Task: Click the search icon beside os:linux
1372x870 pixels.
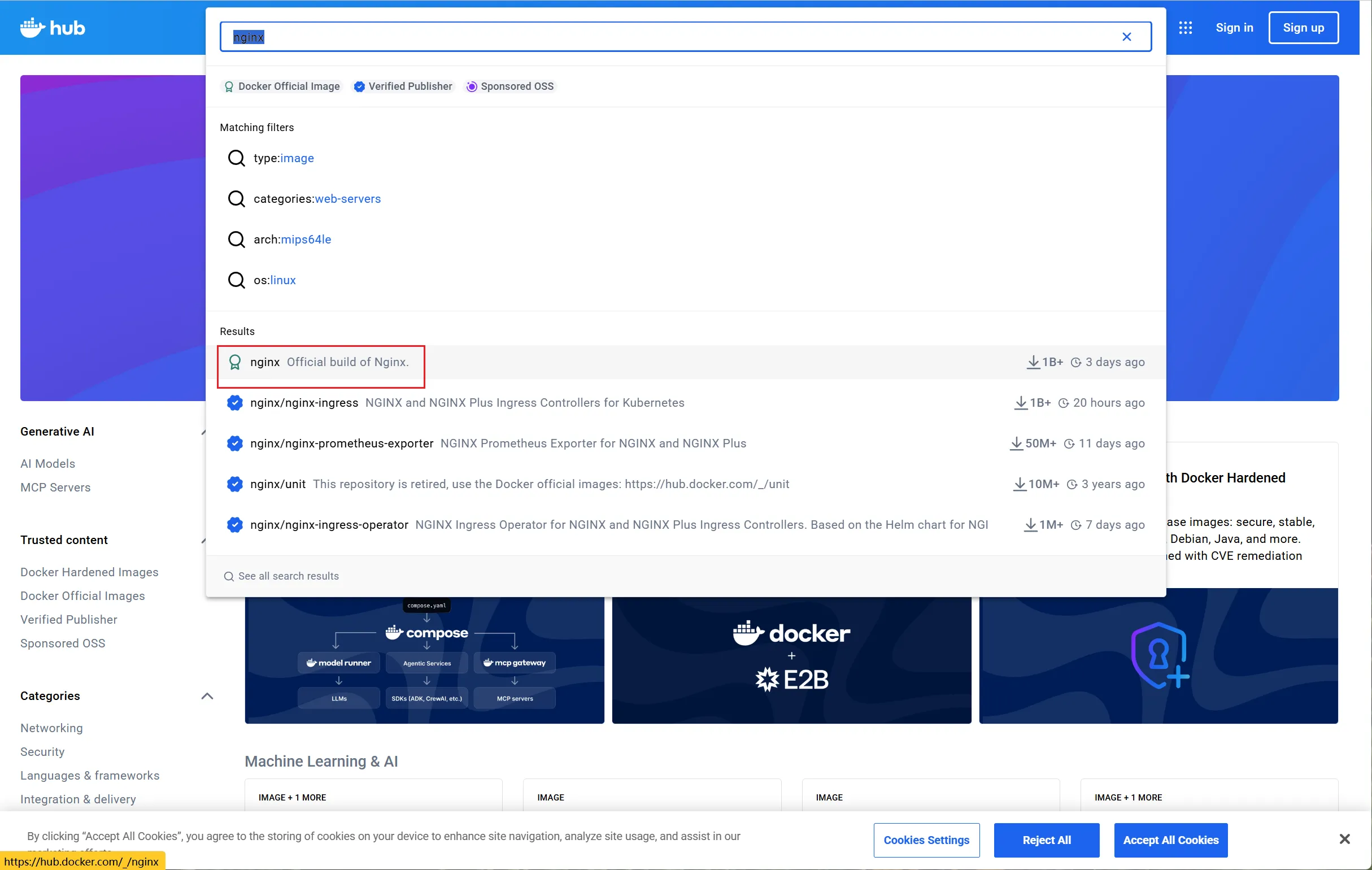Action: point(236,280)
